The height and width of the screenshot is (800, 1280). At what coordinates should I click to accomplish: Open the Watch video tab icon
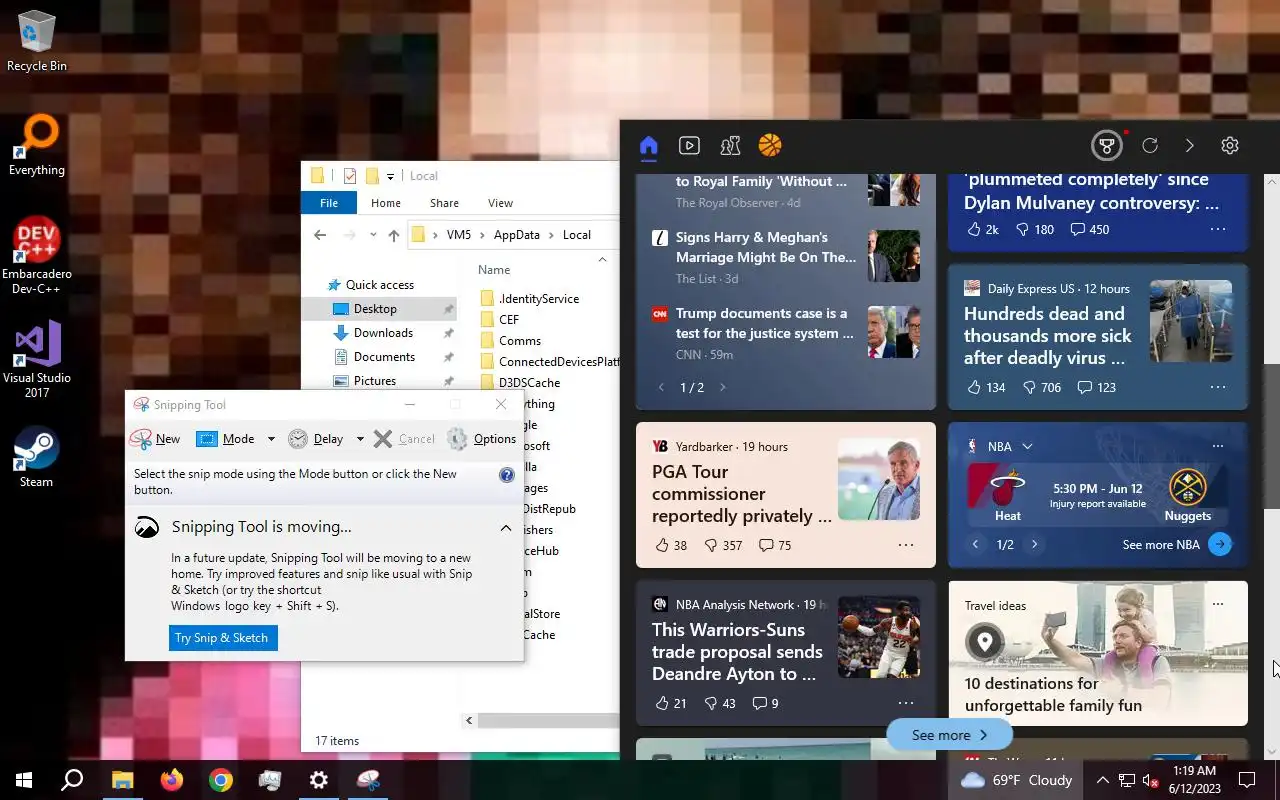click(x=689, y=146)
